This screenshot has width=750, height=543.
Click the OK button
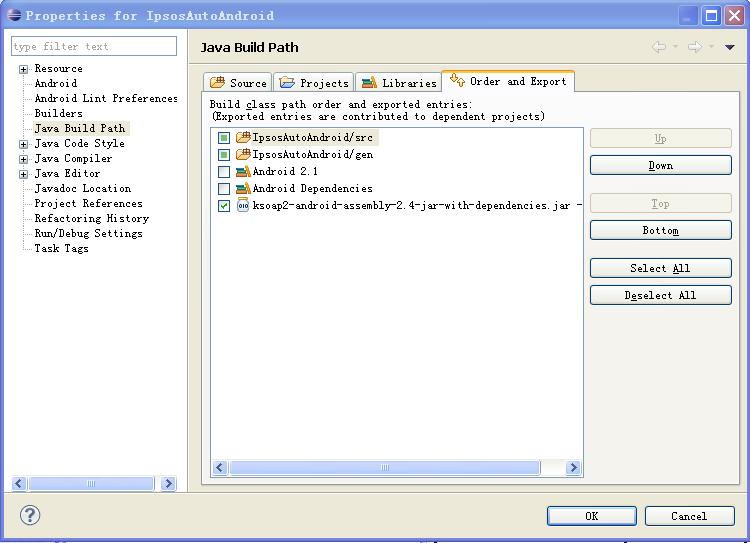(592, 516)
